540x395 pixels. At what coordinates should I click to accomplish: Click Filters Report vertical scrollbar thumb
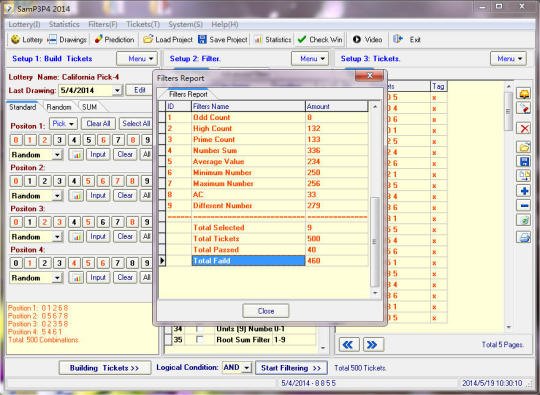(x=375, y=242)
